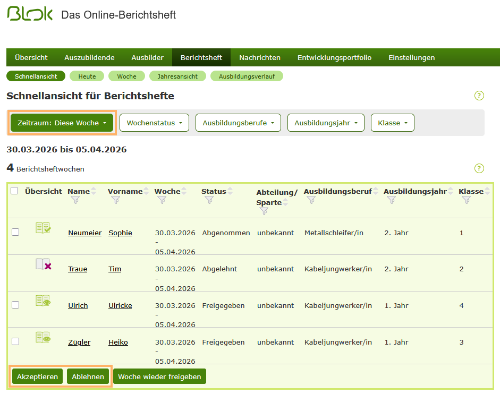Open Sophie first-name link
500x394 pixels.
point(120,233)
